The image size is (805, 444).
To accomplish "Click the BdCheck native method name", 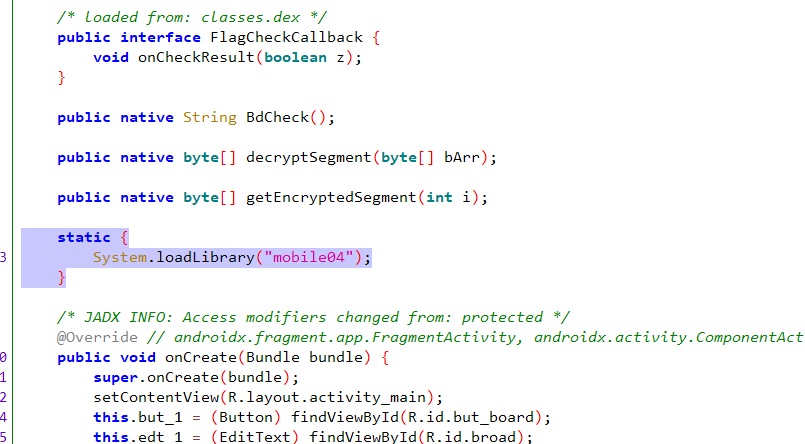I will pos(277,118).
